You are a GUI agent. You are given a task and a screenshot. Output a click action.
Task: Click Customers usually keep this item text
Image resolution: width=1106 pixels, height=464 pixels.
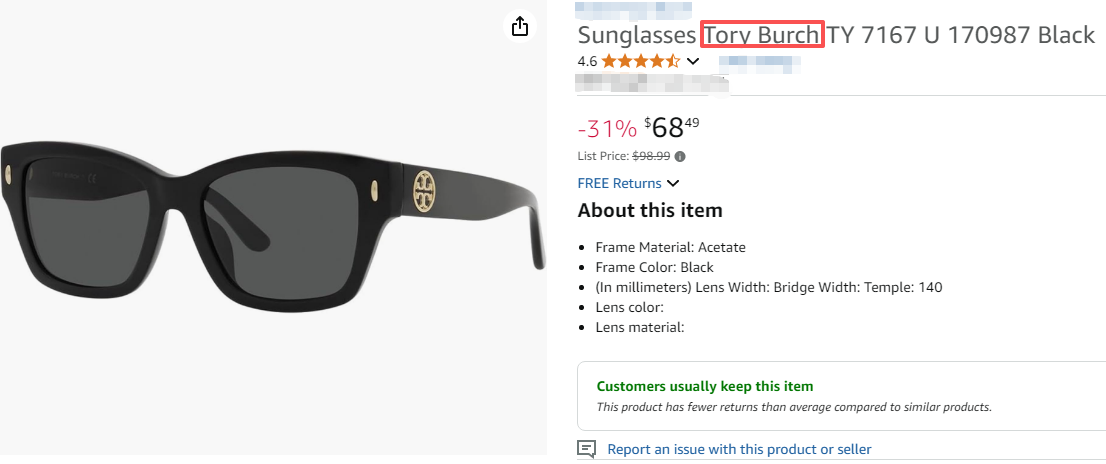coord(705,386)
